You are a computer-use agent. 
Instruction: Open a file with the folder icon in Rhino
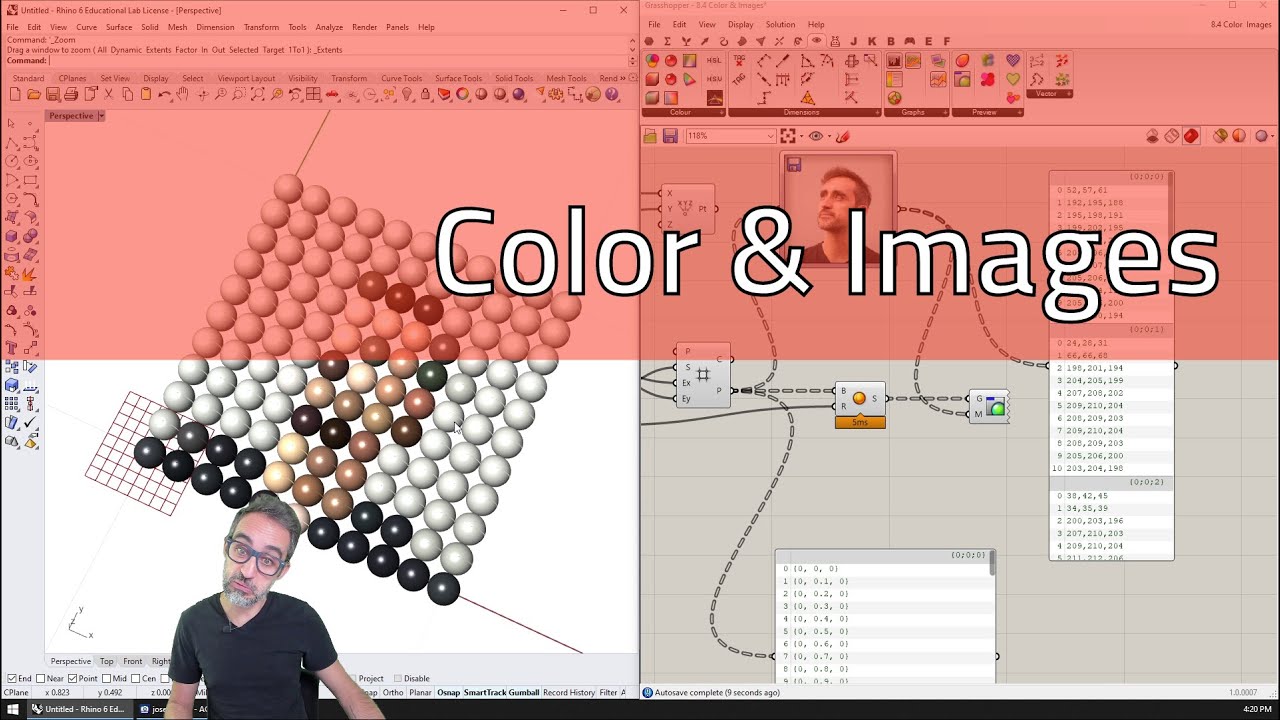point(34,94)
